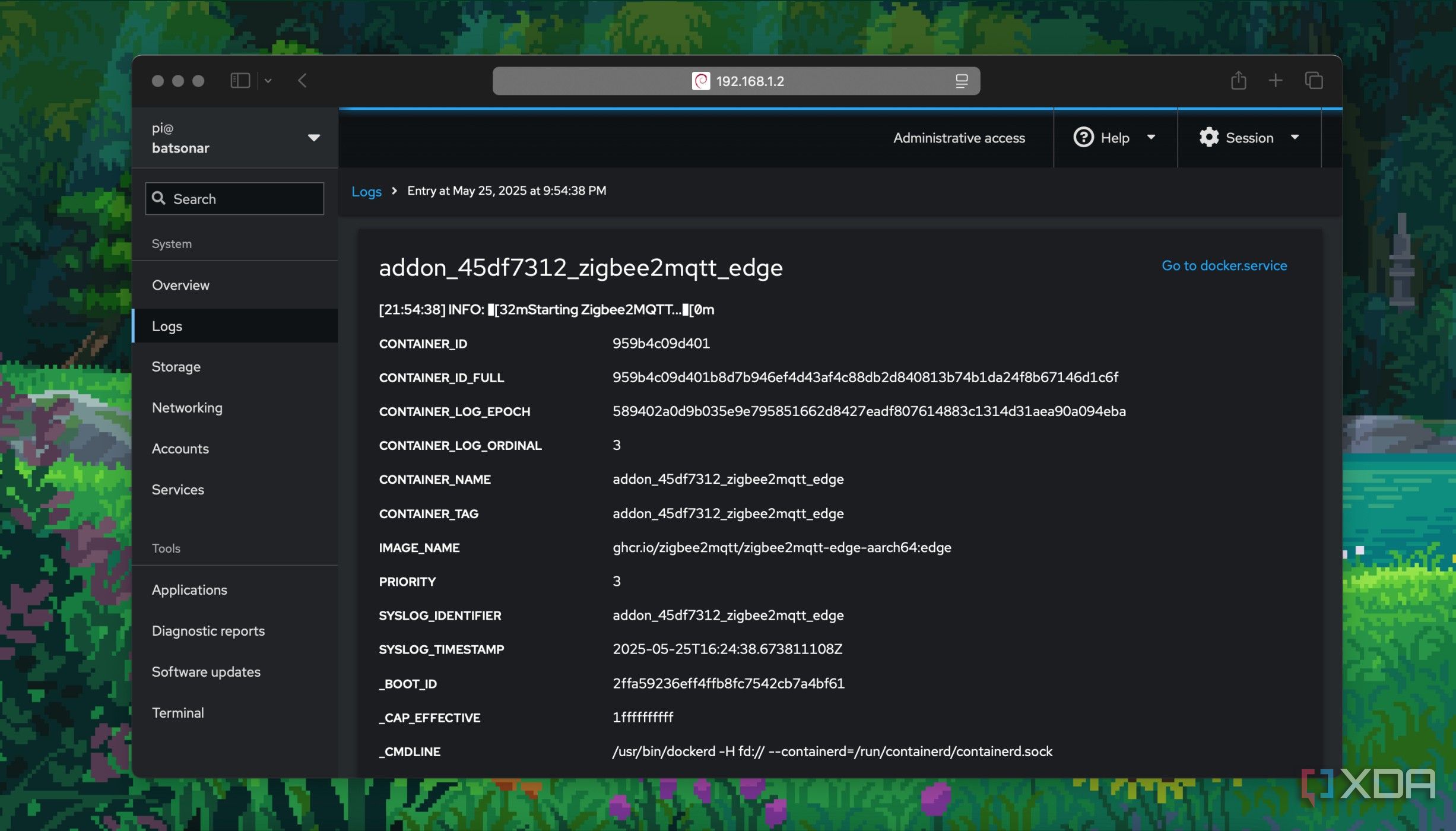This screenshot has width=1456, height=831.
Task: Go to Accounts in the sidebar
Action: point(235,449)
